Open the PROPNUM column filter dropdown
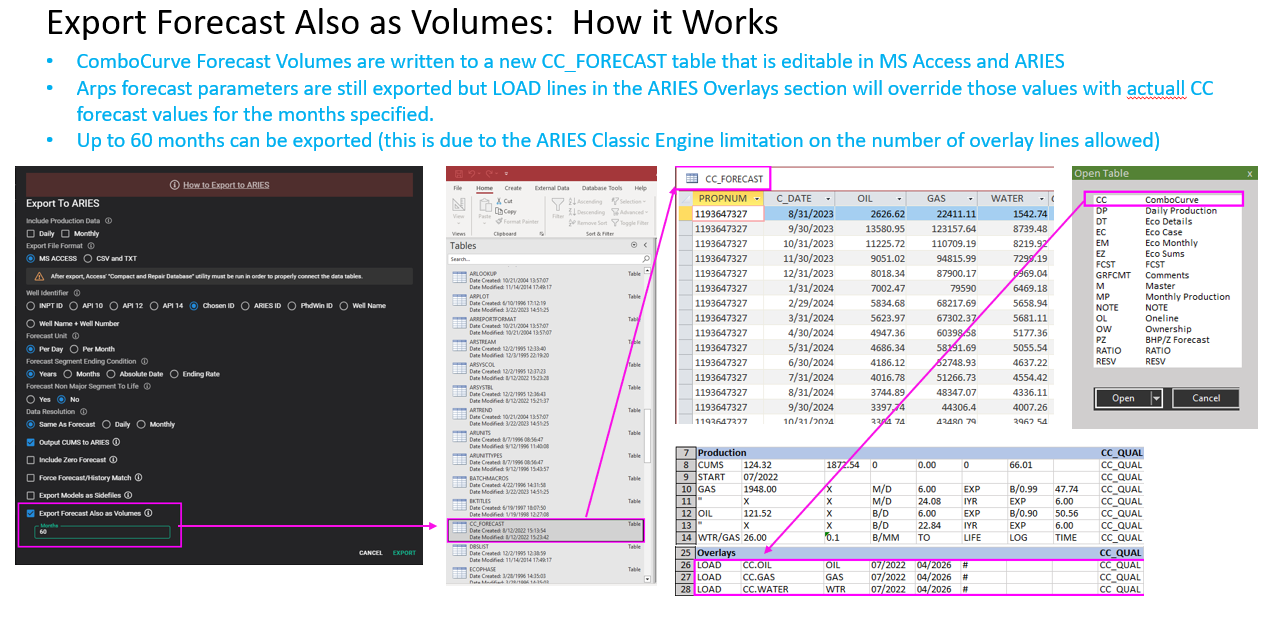1284x619 pixels. (756, 198)
